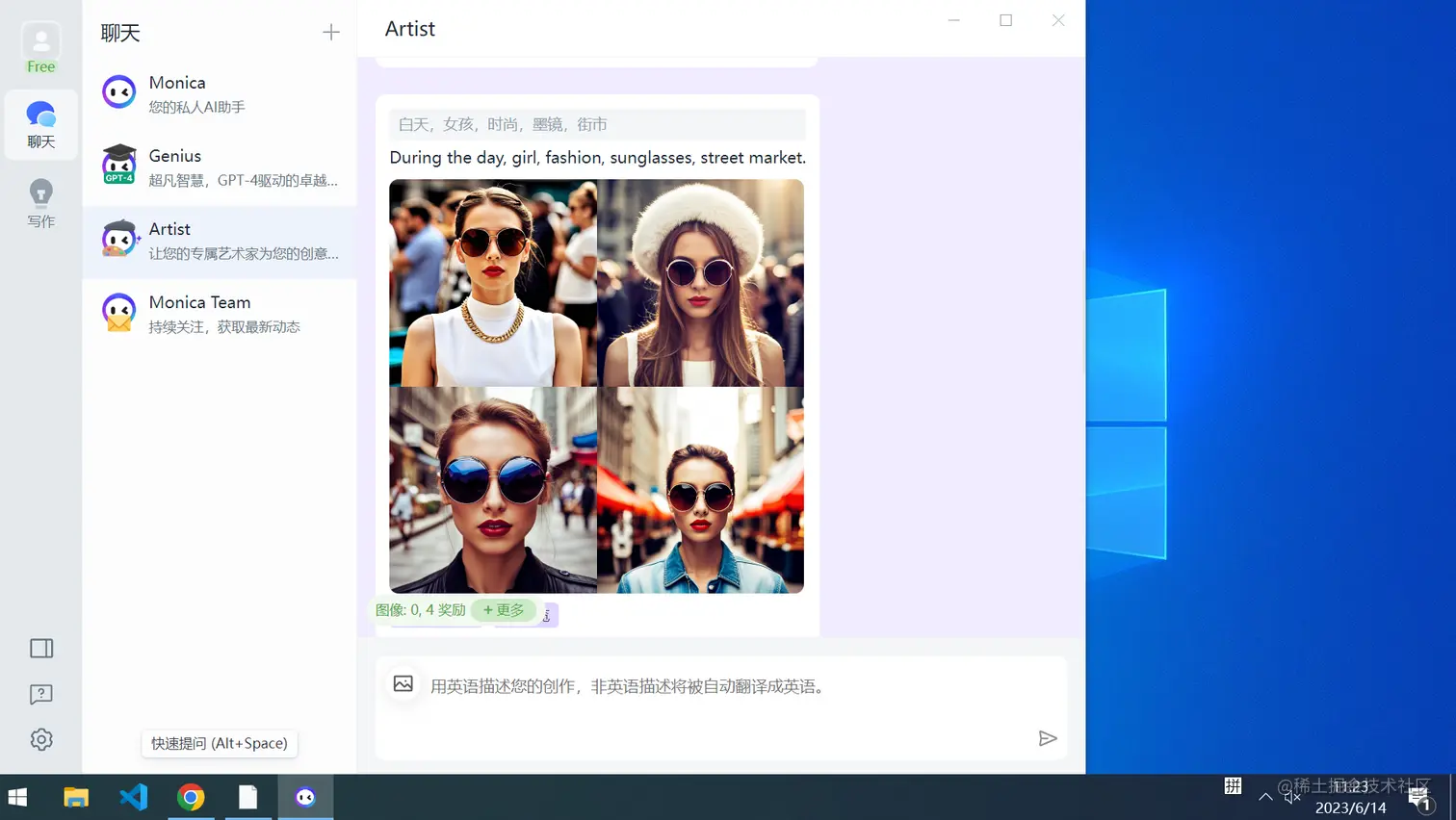The image size is (1456, 820).
Task: Collapse the sidebar using the panel icon
Action: pyautogui.click(x=40, y=648)
